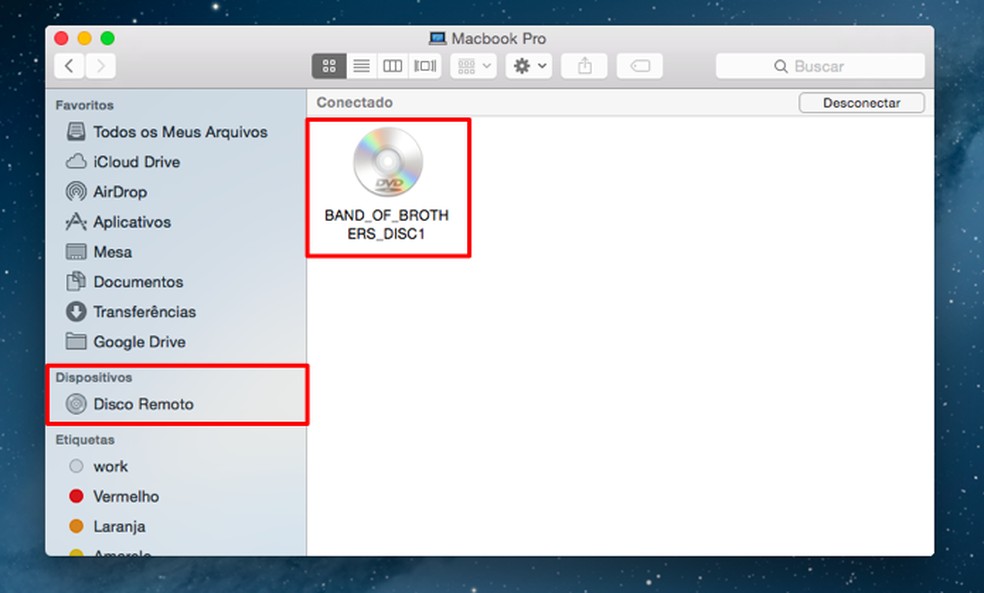Image resolution: width=984 pixels, height=593 pixels.
Task: Click the Edit Tags toolbar button
Action: click(x=639, y=66)
